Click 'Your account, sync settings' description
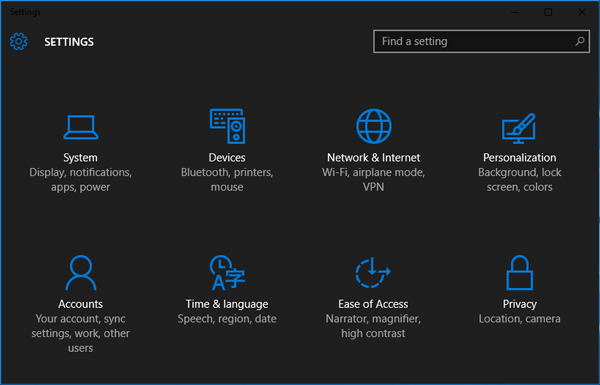Viewport: 600px width, 385px height. pos(80,333)
